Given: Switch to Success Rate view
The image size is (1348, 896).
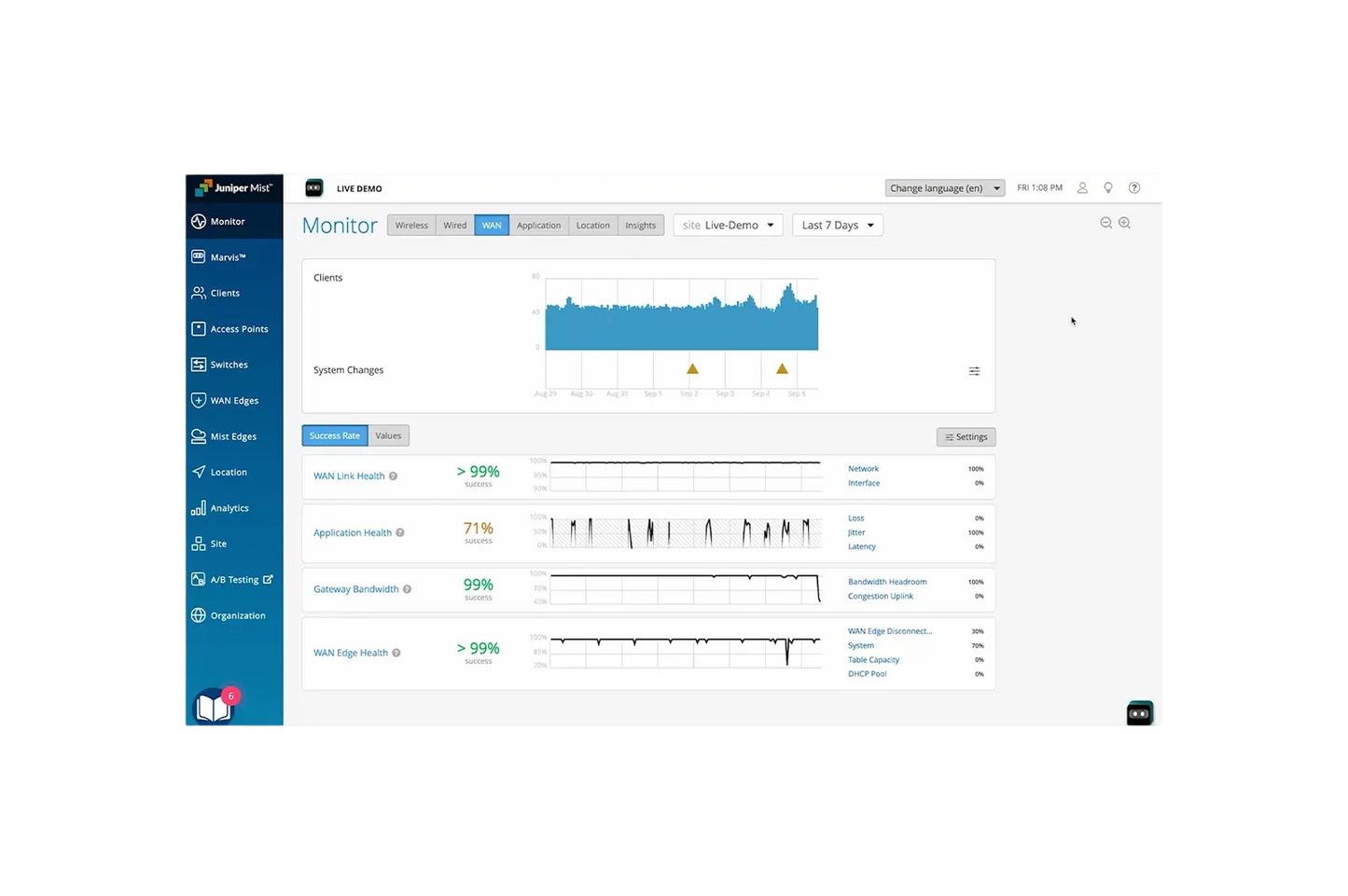Looking at the screenshot, I should coord(335,435).
